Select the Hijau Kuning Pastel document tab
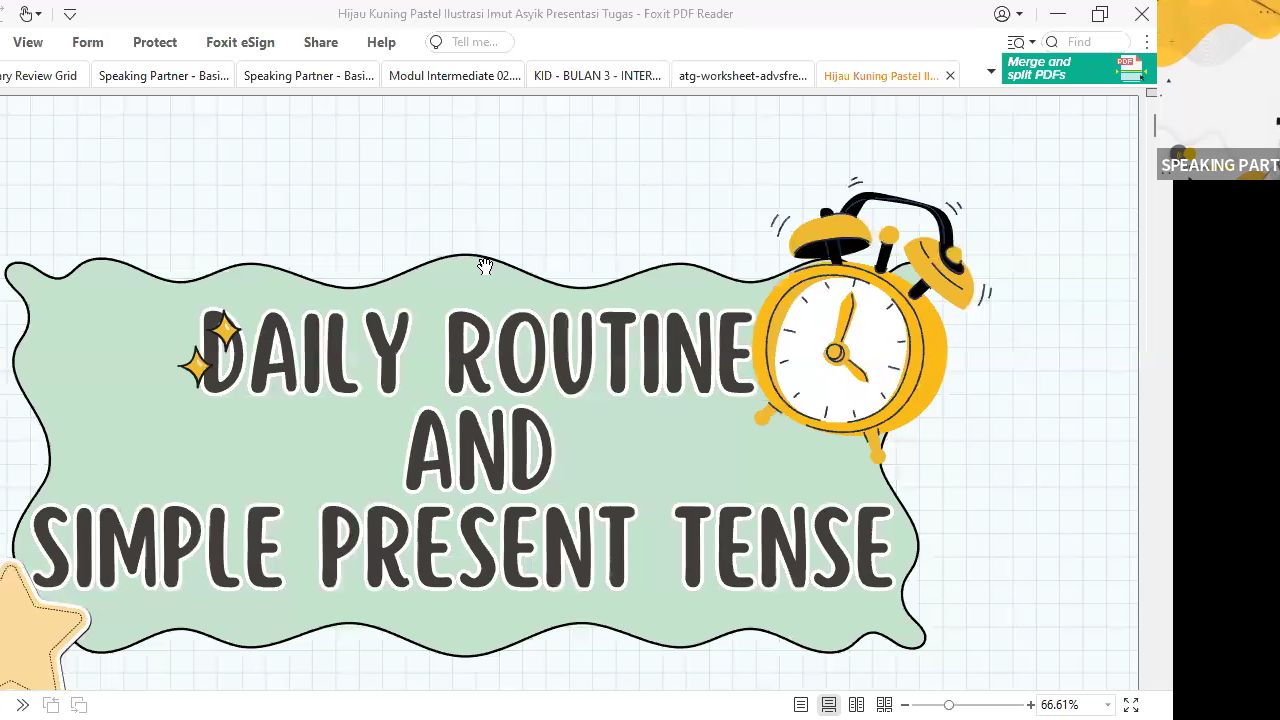 880,75
